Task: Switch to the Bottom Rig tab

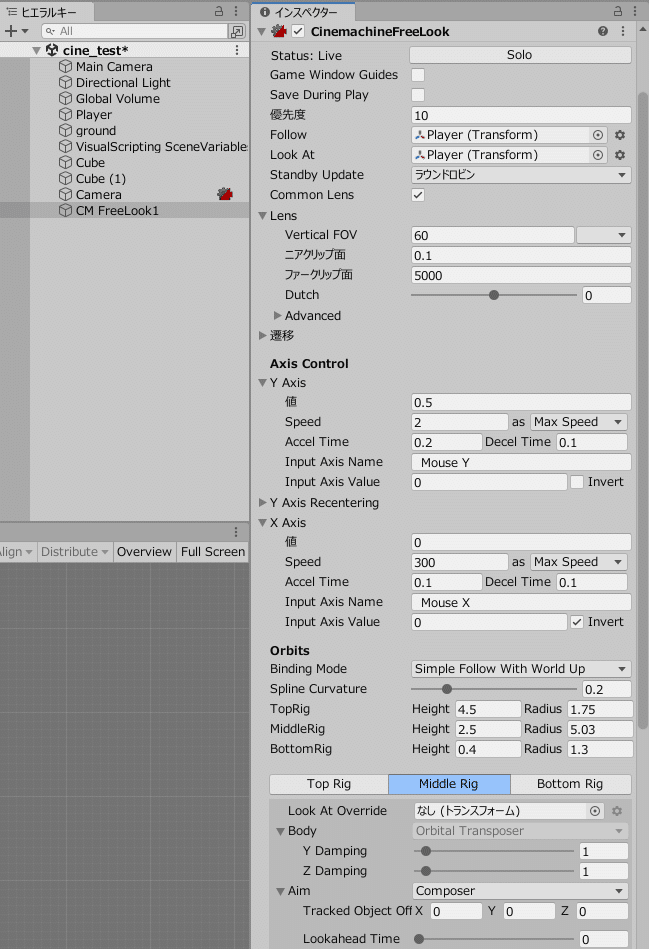Action: 571,784
